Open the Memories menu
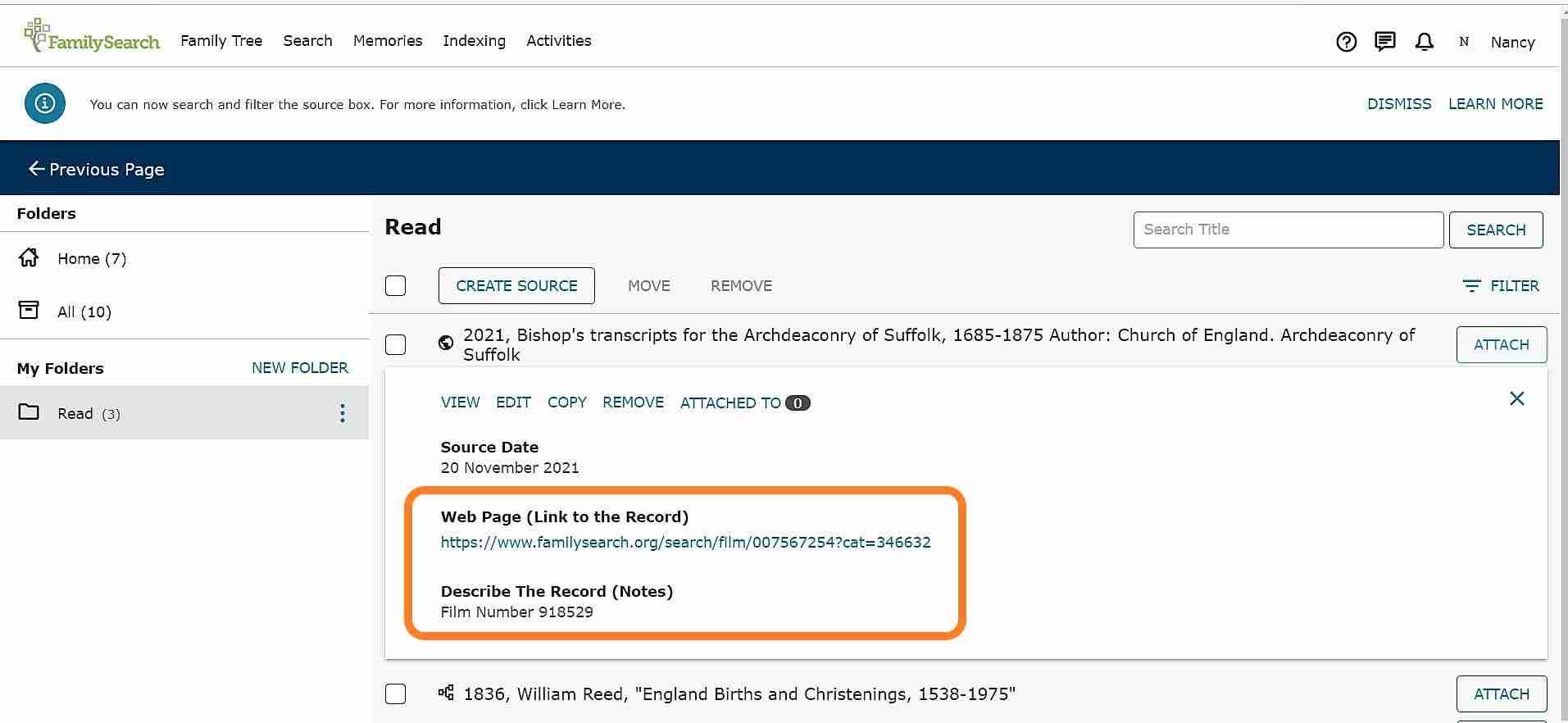 click(x=387, y=40)
